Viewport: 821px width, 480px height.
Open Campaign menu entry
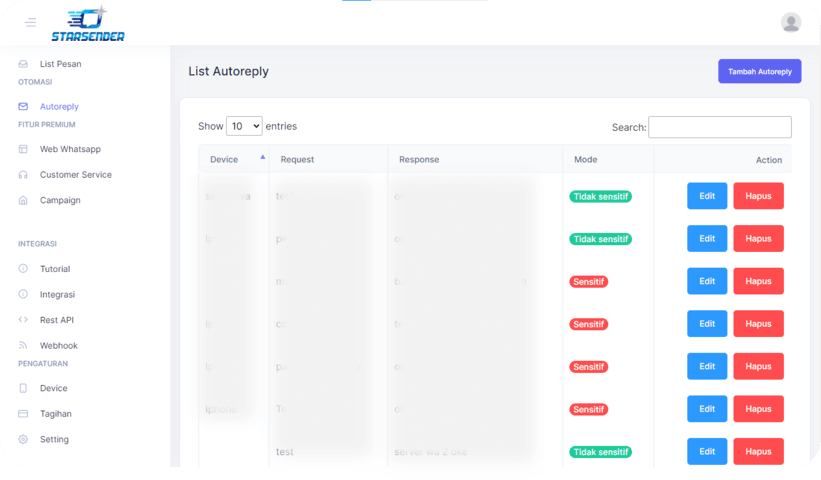pyautogui.click(x=60, y=200)
